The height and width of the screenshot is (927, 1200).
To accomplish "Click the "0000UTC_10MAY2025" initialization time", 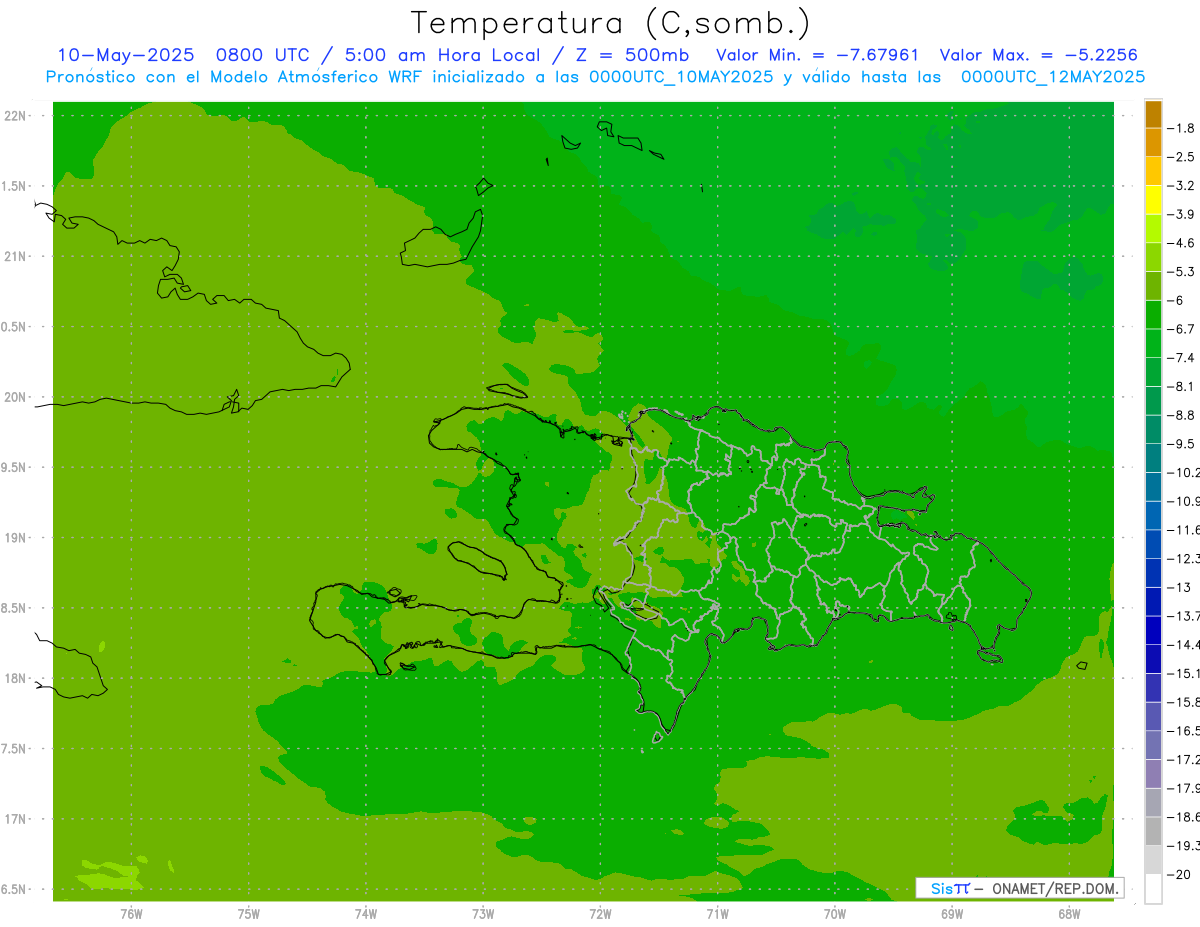I will [681, 76].
